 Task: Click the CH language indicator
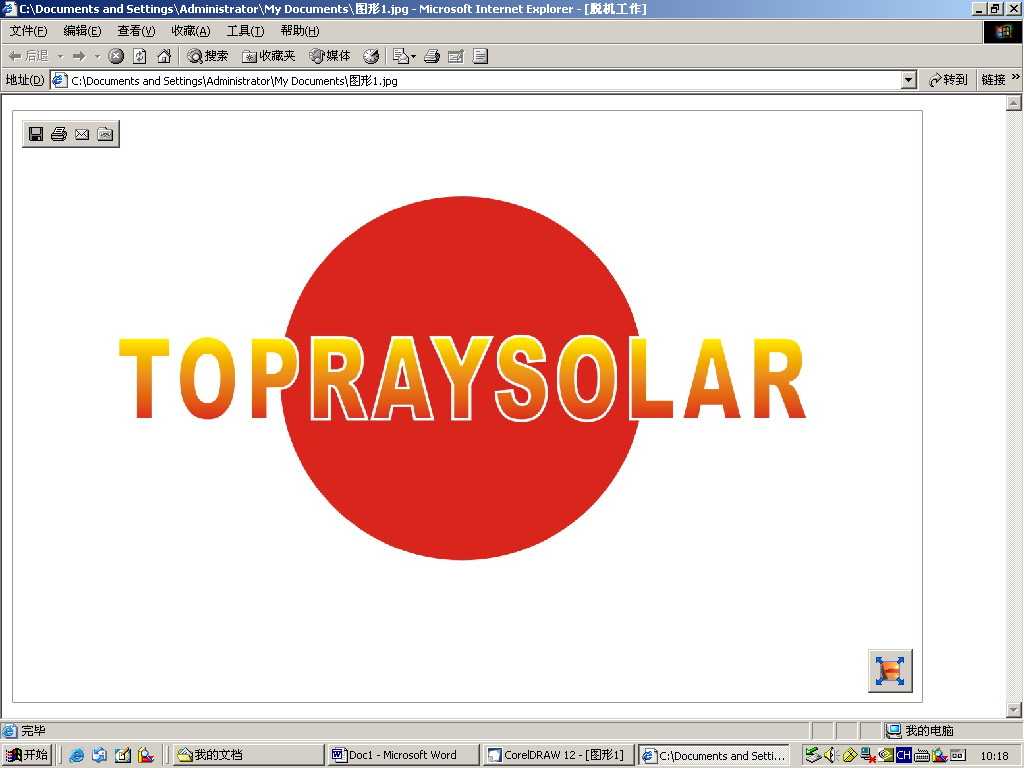tap(904, 755)
